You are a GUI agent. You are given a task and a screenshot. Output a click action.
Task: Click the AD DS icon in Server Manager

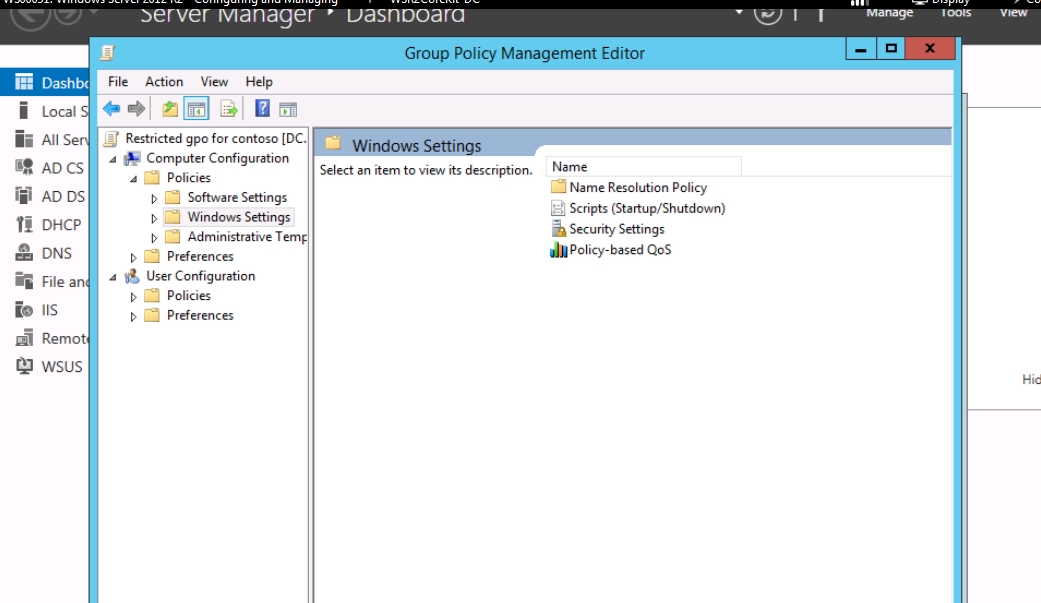24,195
